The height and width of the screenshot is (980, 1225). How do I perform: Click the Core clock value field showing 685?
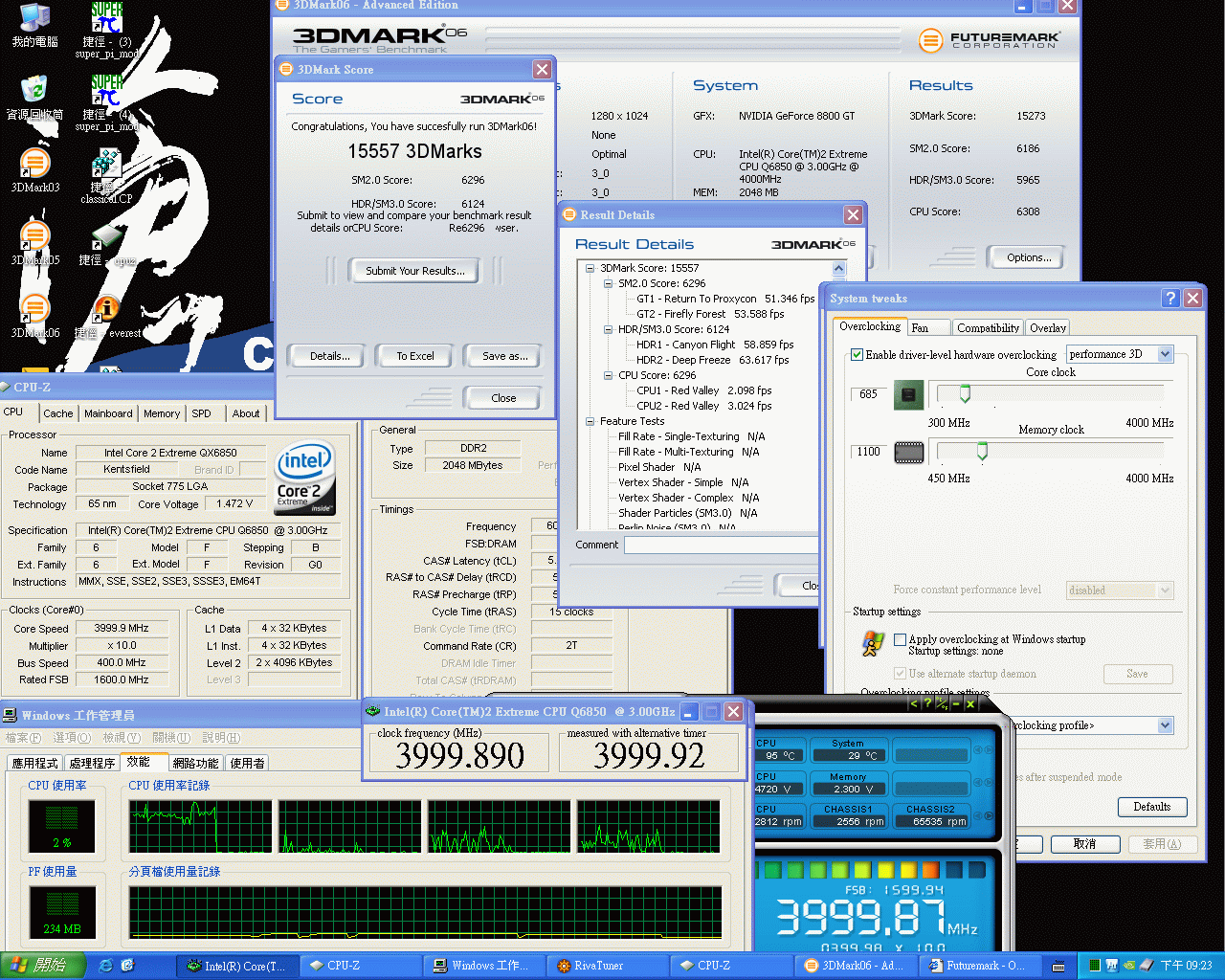pos(869,394)
